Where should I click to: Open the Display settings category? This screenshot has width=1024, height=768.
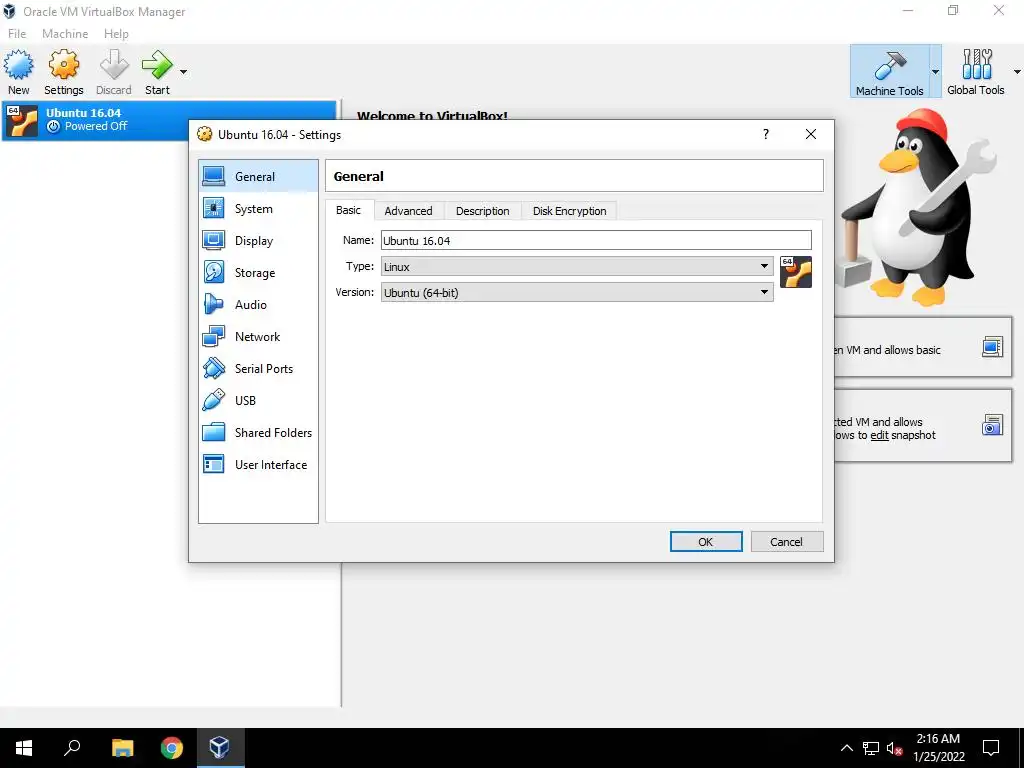tap(258, 241)
